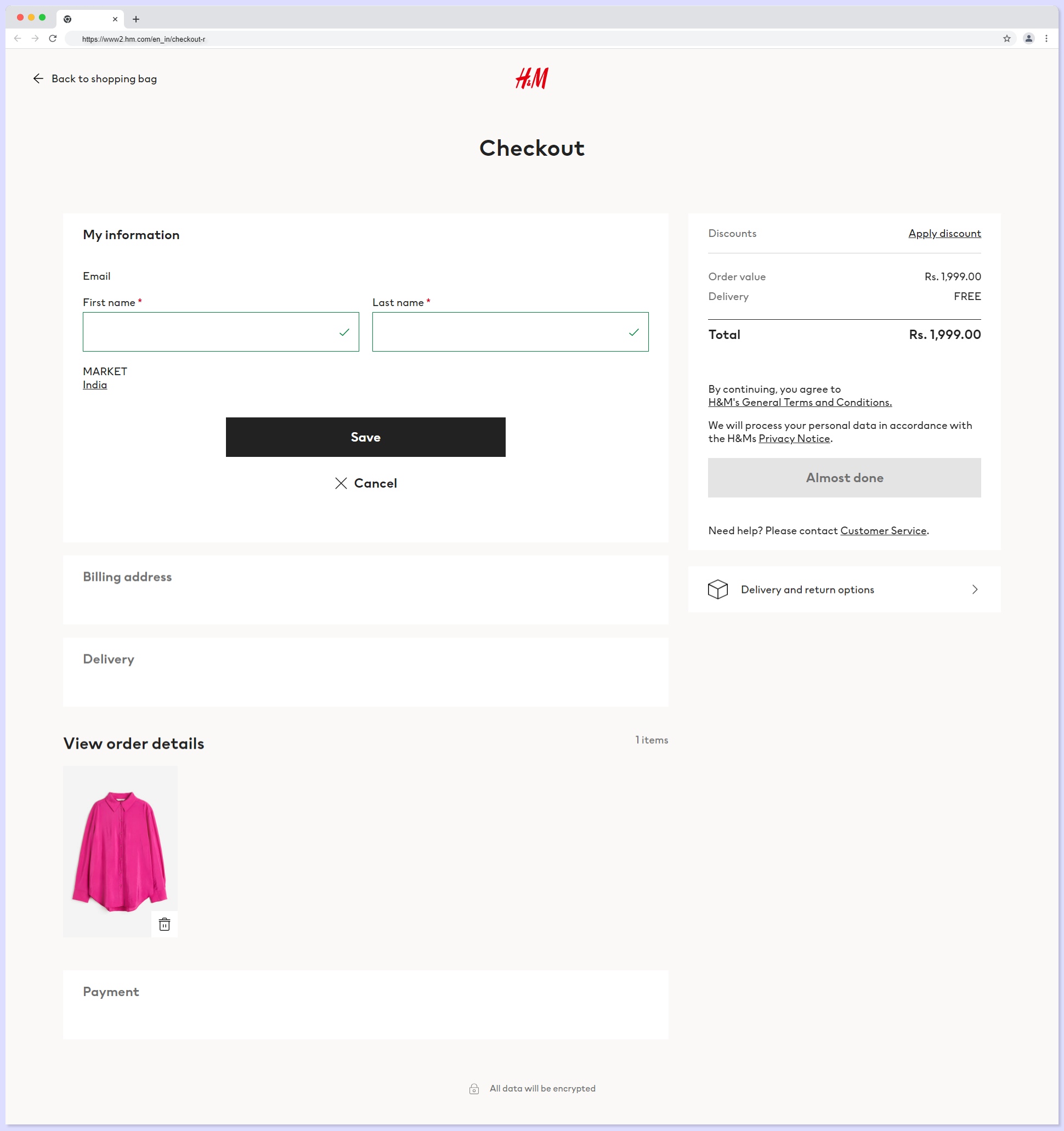Focus the First name field
Image resolution: width=1064 pixels, height=1131 pixels.
(x=221, y=332)
